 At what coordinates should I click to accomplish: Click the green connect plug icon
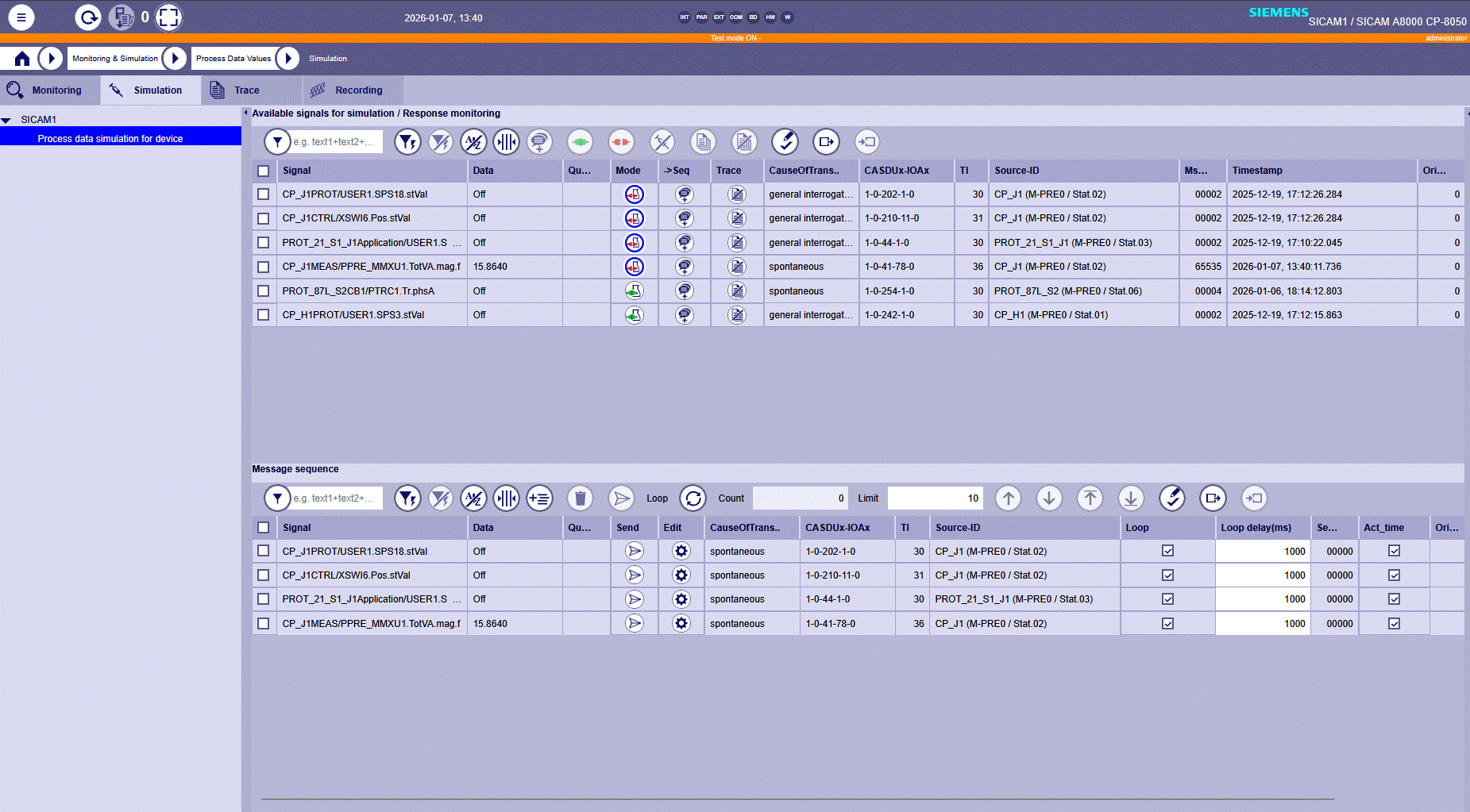pos(580,142)
